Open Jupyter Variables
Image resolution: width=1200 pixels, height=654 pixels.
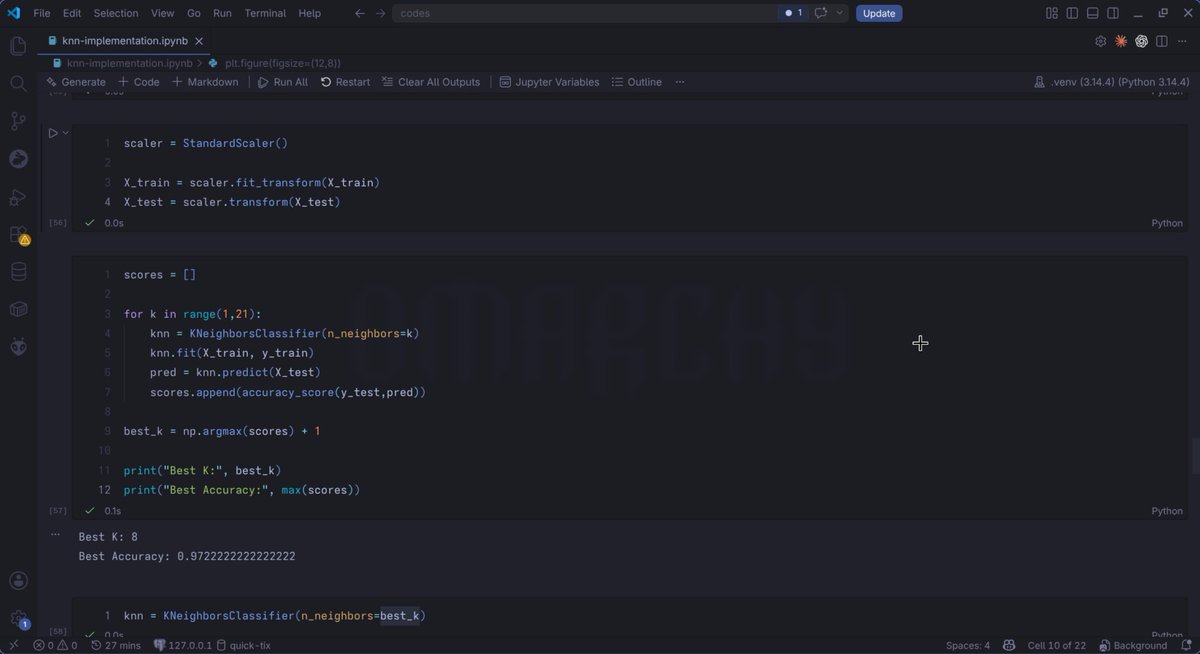click(x=550, y=82)
